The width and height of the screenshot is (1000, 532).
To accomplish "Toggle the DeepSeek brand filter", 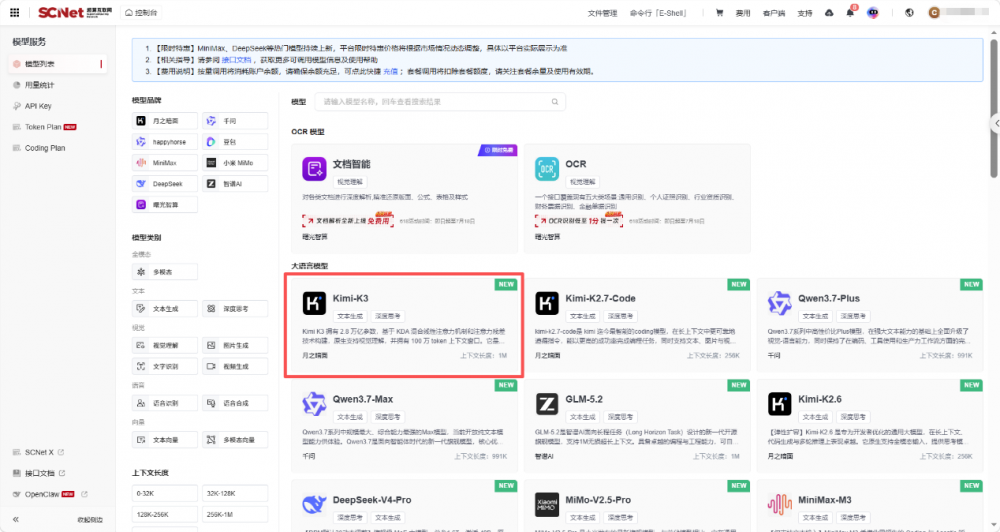I will [x=165, y=184].
